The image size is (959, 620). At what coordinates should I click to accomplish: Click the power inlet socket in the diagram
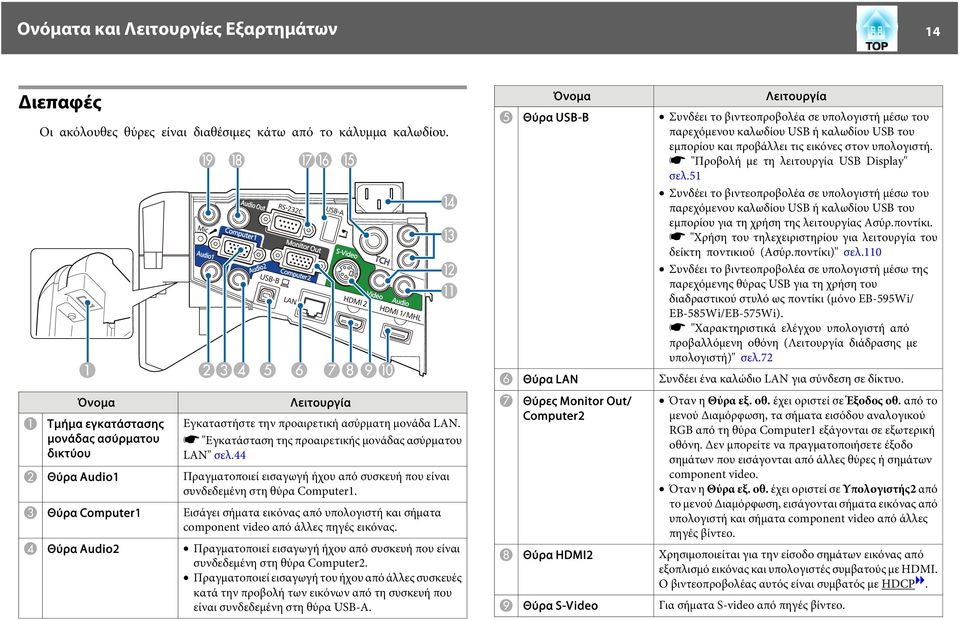click(379, 197)
